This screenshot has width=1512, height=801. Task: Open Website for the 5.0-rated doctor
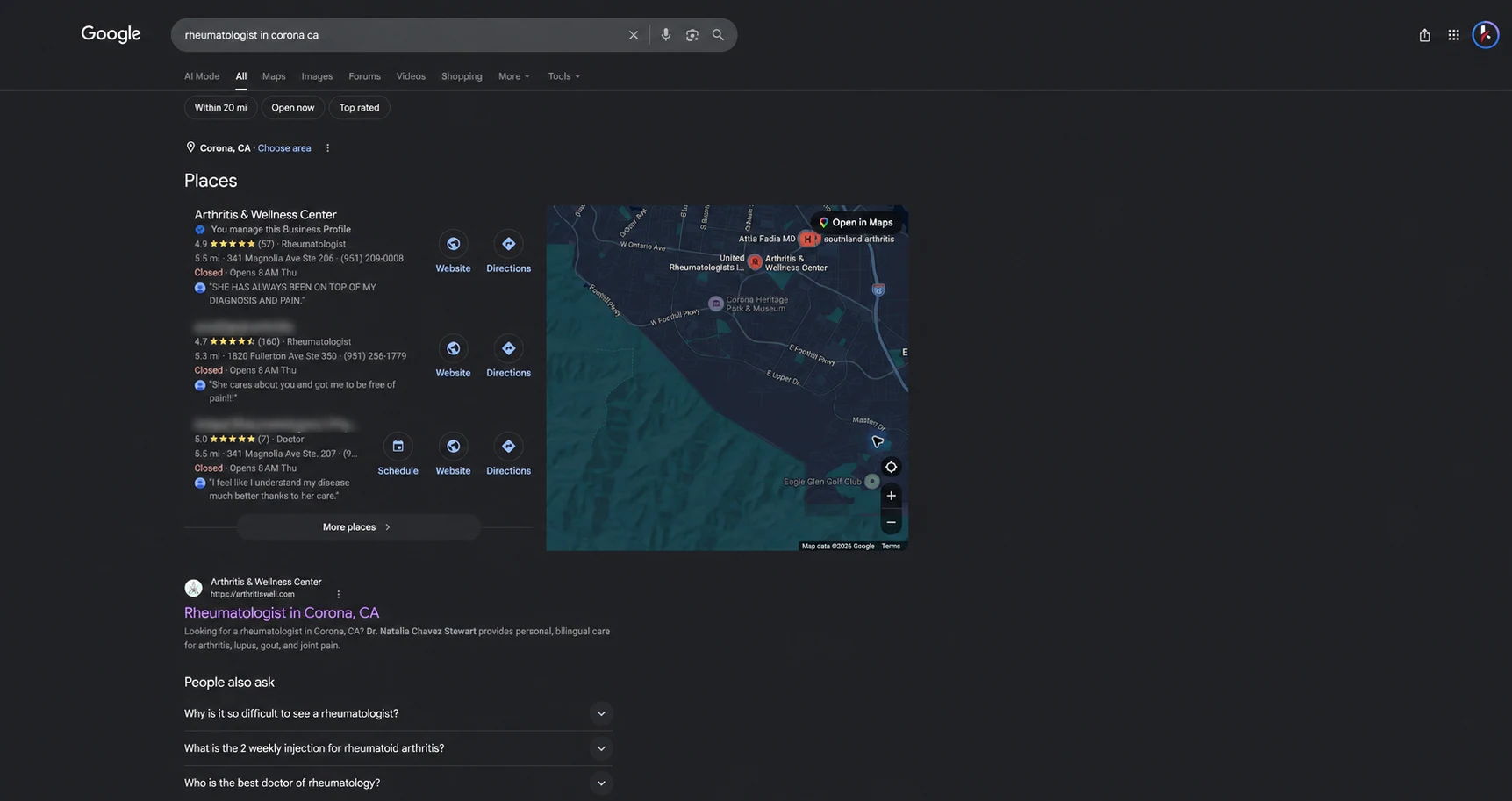coord(453,454)
